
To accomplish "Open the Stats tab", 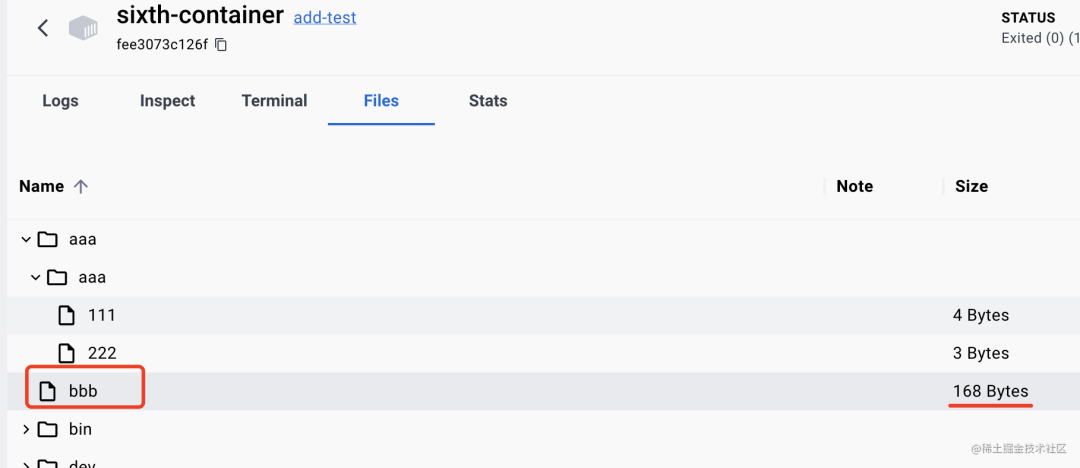I will point(488,101).
